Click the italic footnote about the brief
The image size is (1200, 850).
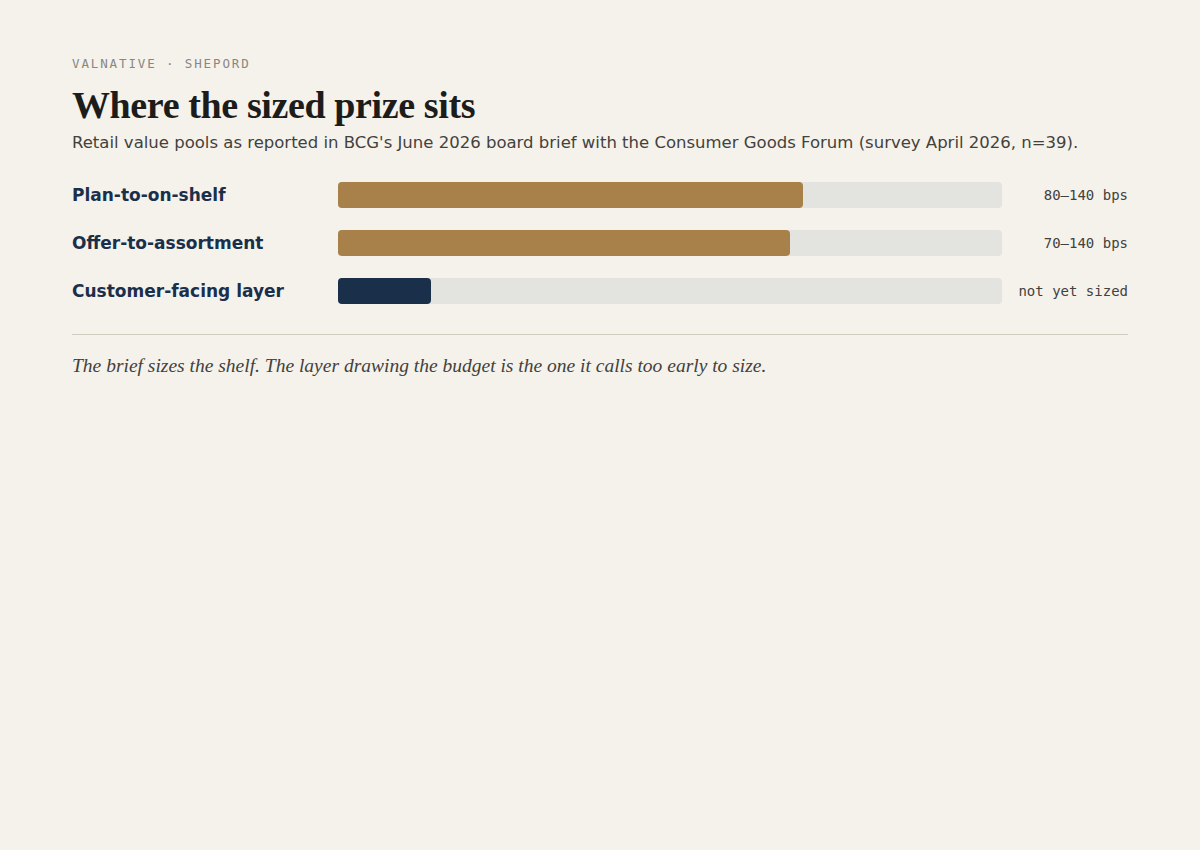(419, 366)
